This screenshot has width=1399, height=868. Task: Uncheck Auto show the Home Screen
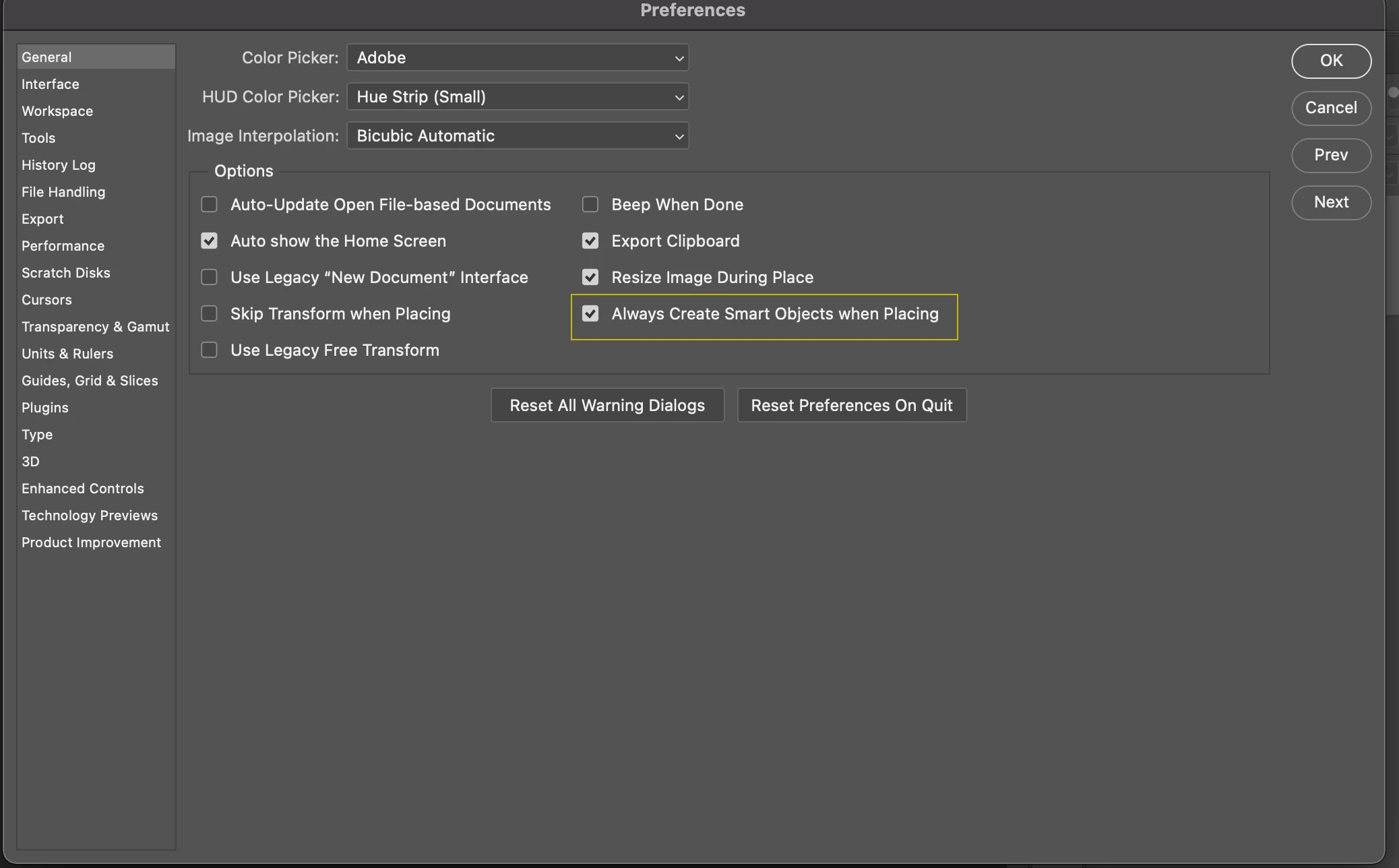tap(209, 241)
